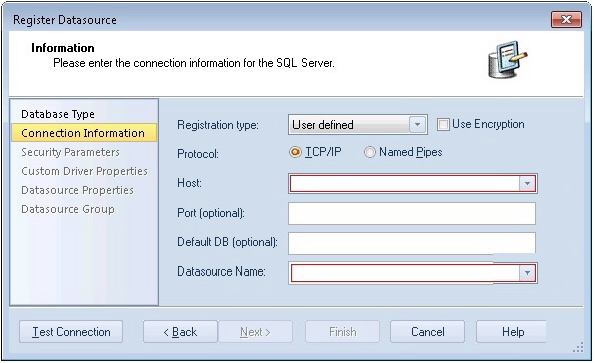The height and width of the screenshot is (363, 595).
Task: Click the "Protocol:" label
Action: [x=198, y=154]
